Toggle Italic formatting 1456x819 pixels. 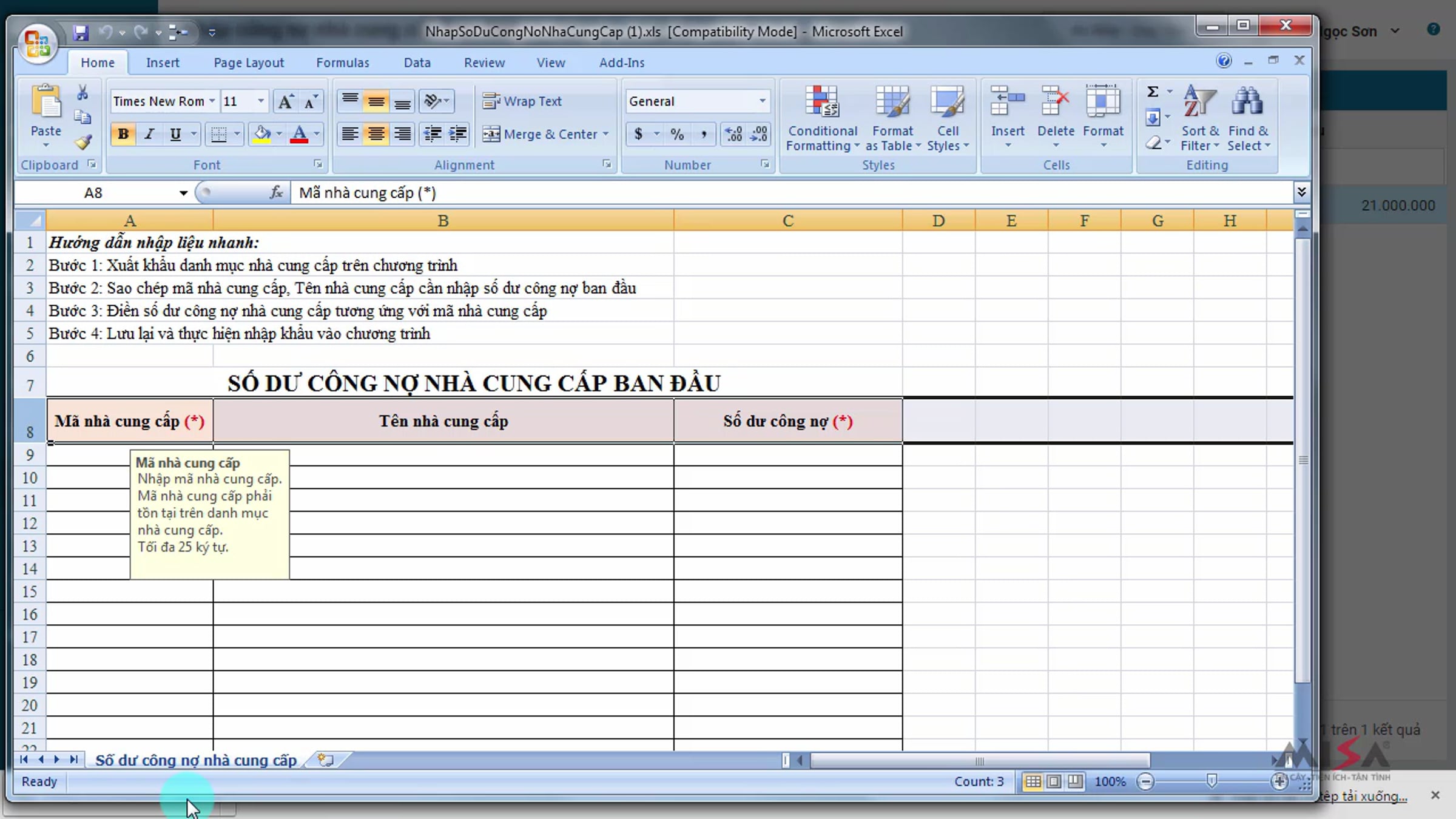[x=149, y=134]
